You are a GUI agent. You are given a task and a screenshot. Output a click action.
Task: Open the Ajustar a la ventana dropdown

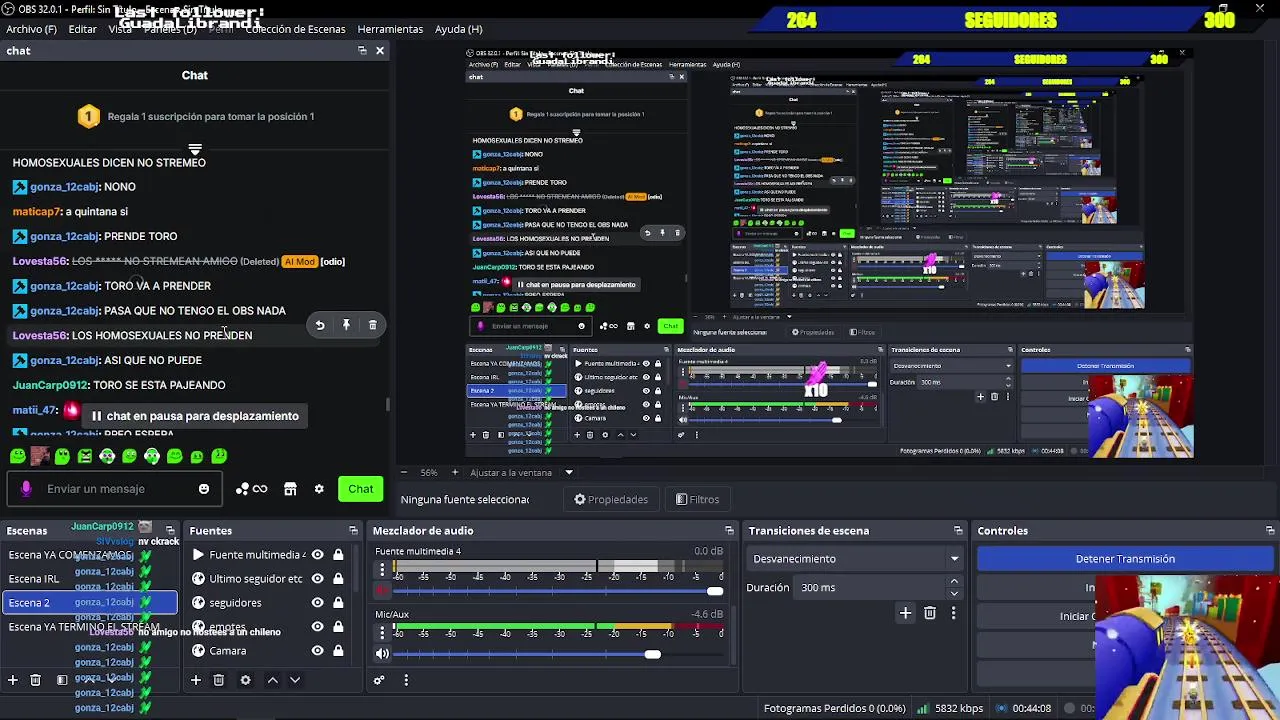521,472
